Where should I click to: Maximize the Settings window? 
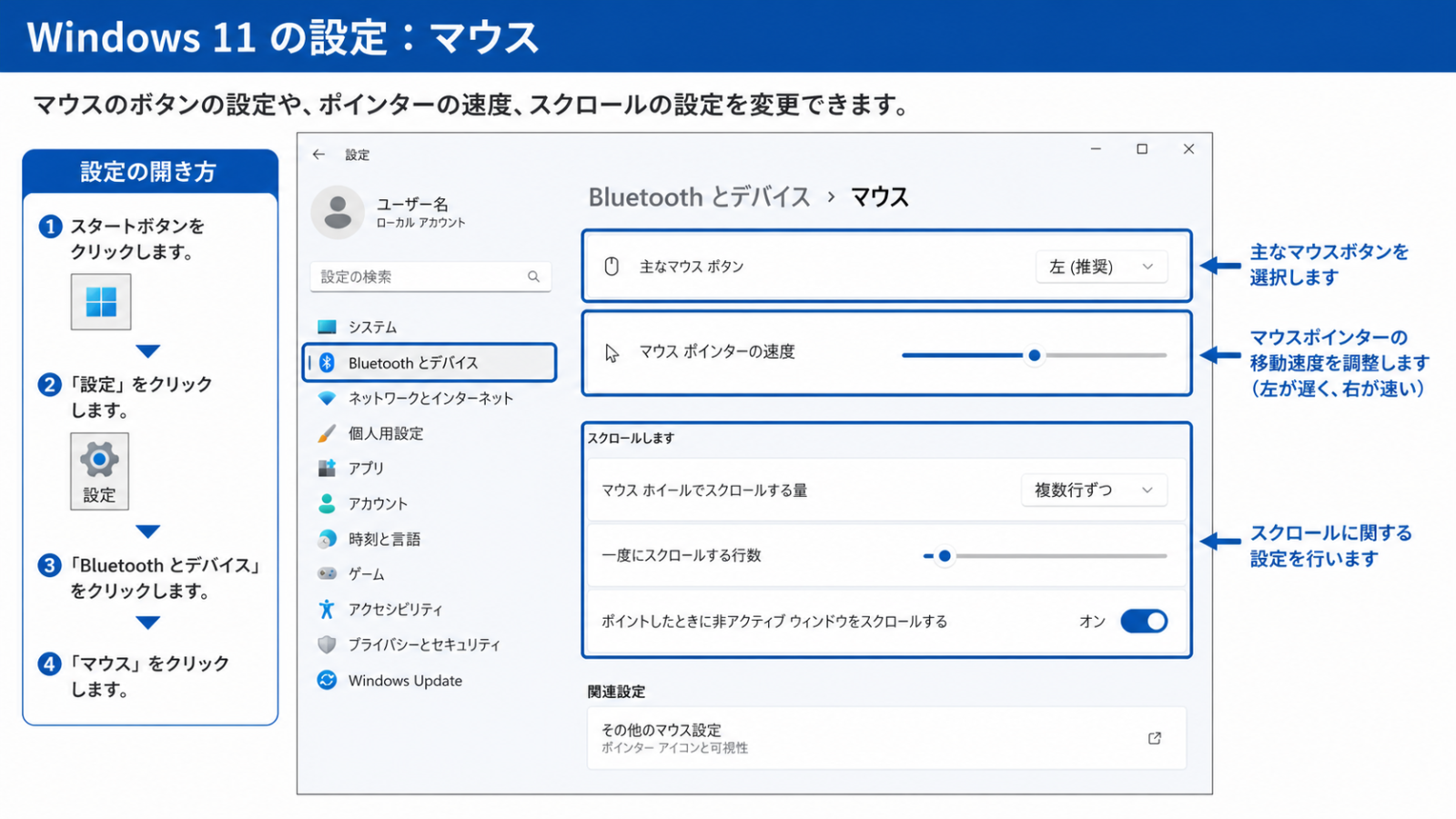[x=1142, y=149]
